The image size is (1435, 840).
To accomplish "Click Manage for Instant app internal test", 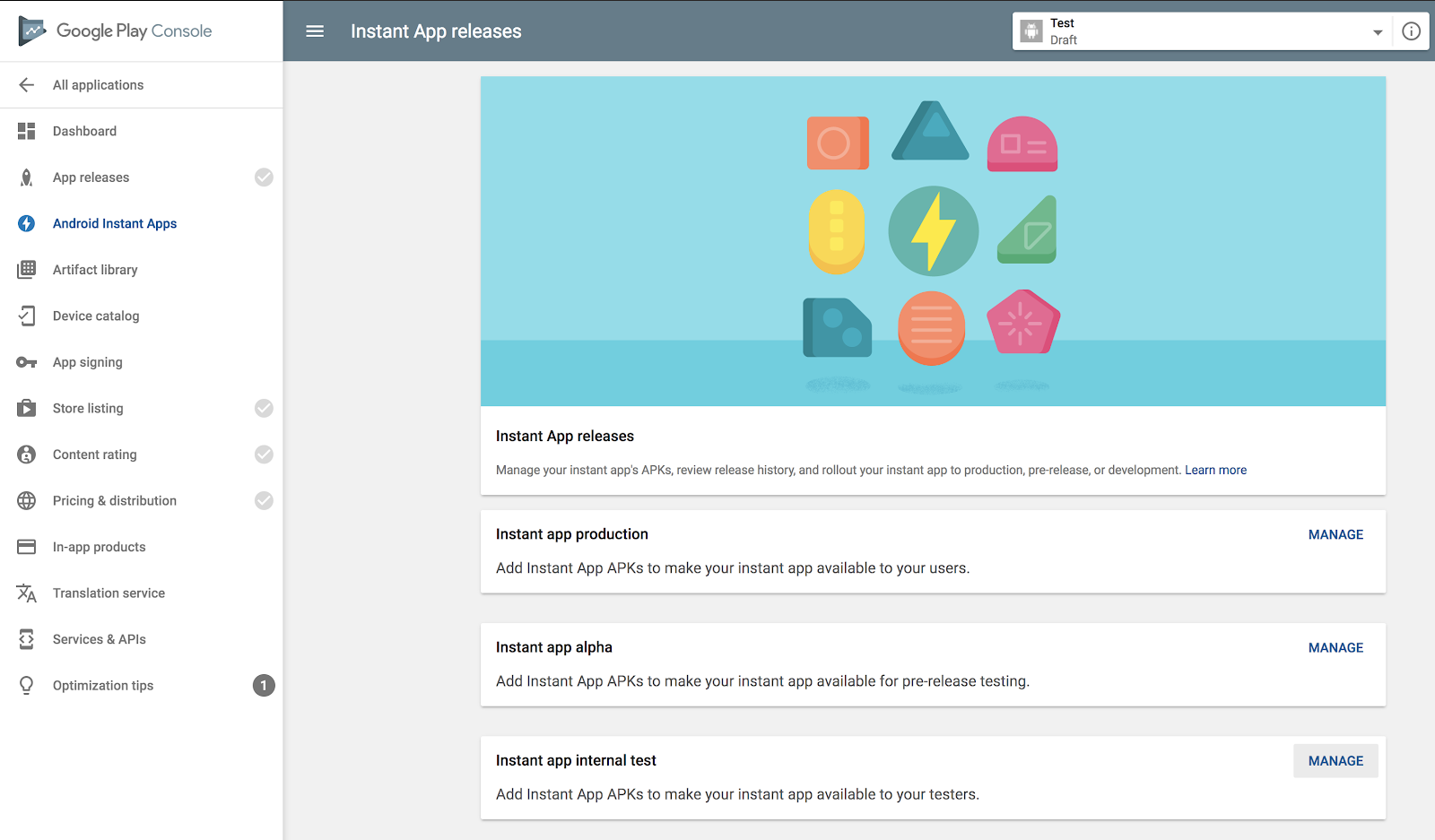I will [x=1335, y=761].
